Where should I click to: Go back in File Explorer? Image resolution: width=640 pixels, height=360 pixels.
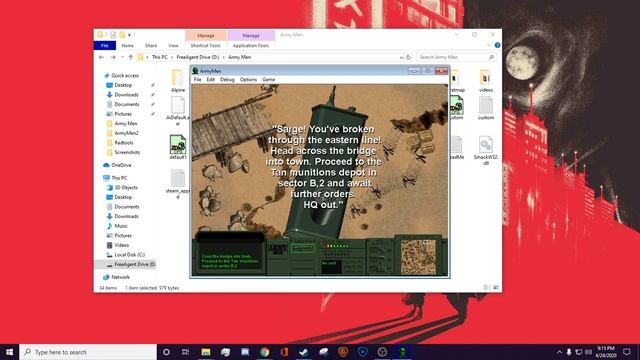[101, 57]
